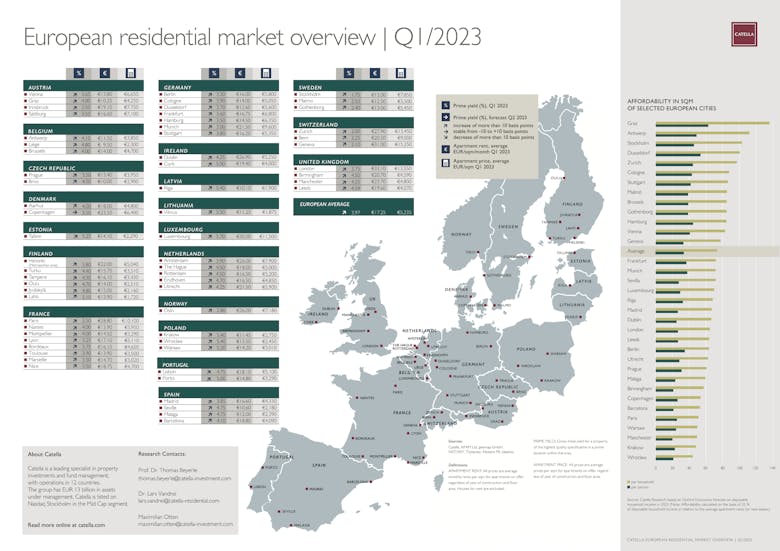
Task: Click percent column icon above Austria table
Action: point(79,73)
